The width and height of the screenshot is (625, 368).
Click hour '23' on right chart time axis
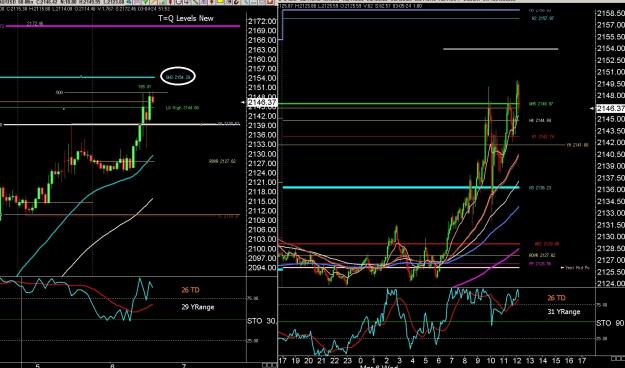tap(348, 360)
